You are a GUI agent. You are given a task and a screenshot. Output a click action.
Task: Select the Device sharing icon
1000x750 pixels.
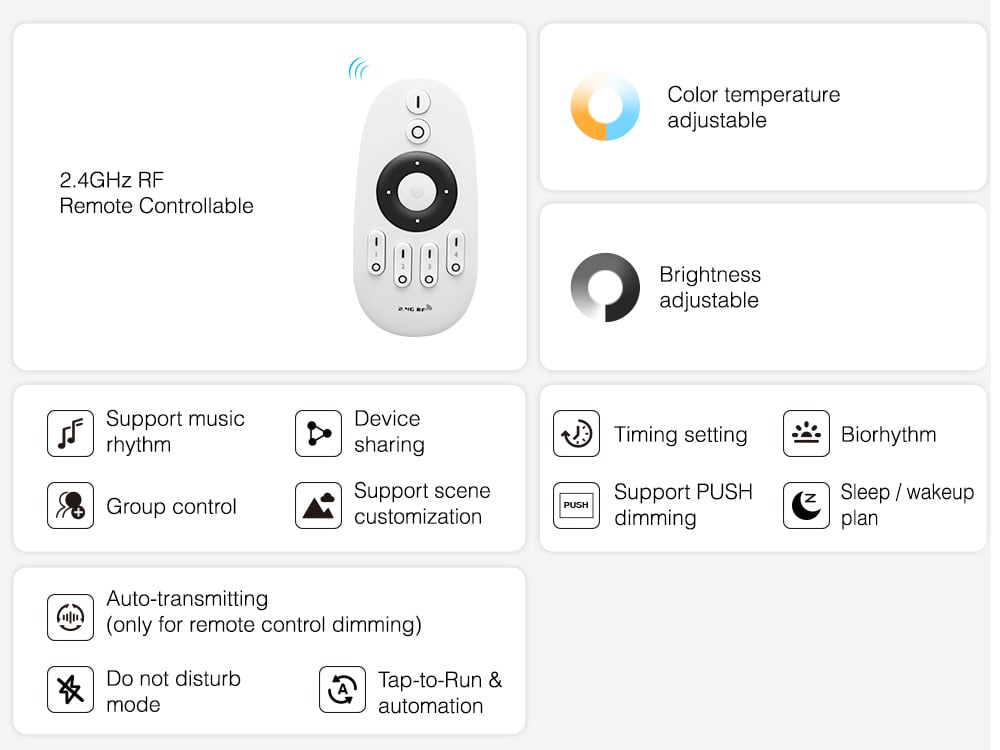coord(318,434)
